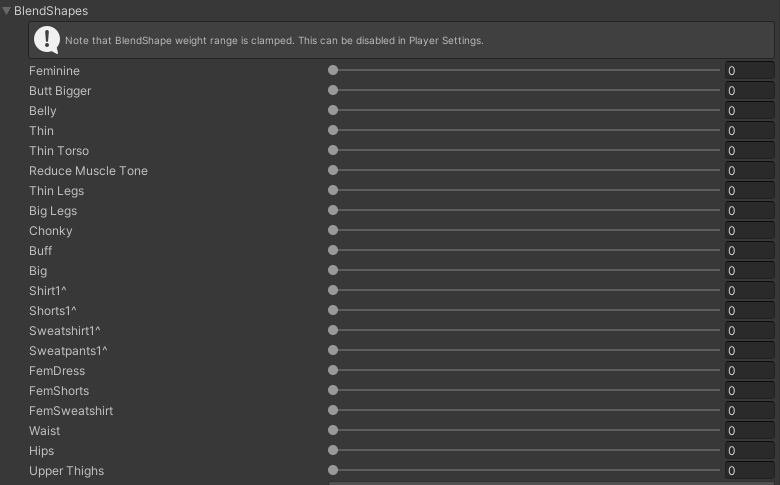Click the Butt Bigger slider handle

pyautogui.click(x=333, y=91)
